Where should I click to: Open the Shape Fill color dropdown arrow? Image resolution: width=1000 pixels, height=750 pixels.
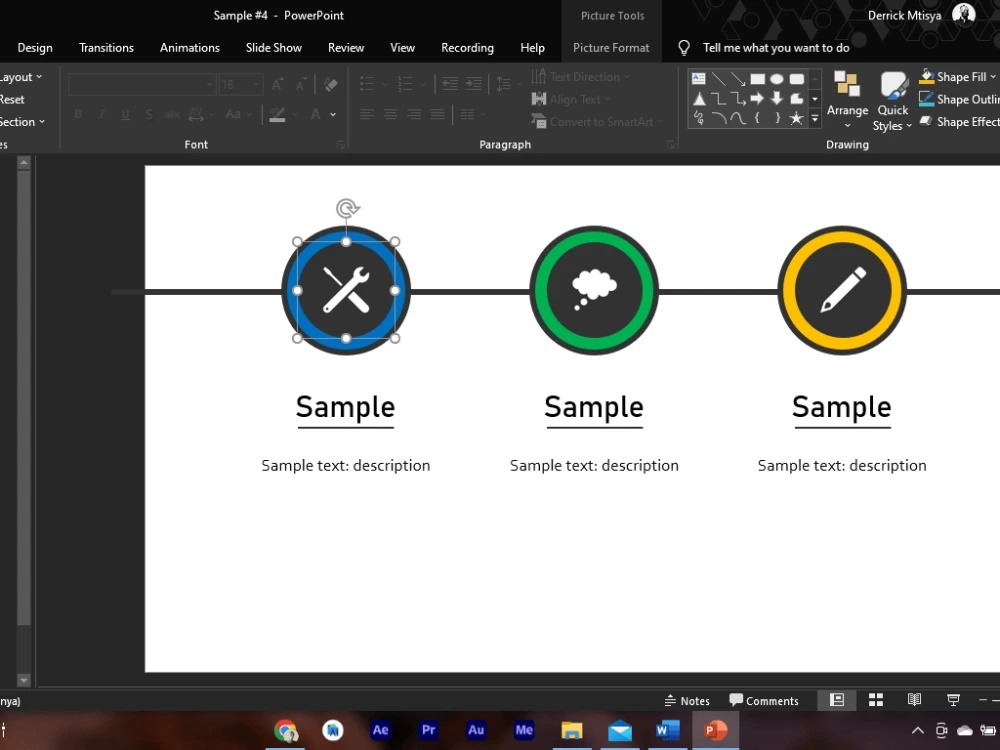point(994,76)
